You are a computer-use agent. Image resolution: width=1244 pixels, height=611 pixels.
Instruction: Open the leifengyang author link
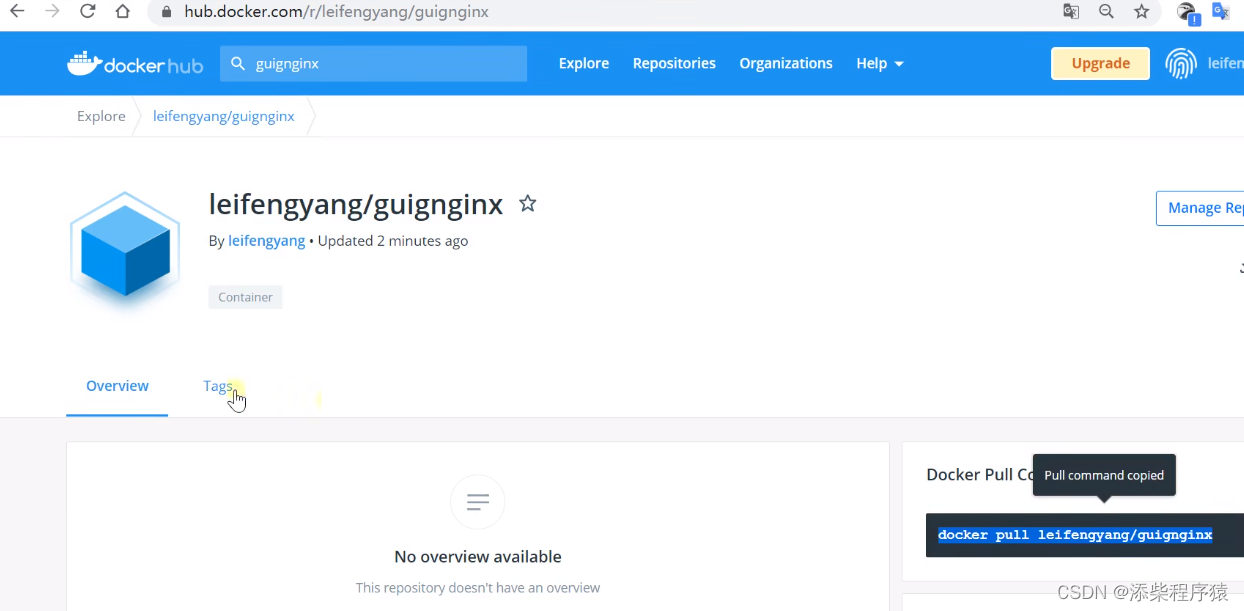coord(267,241)
